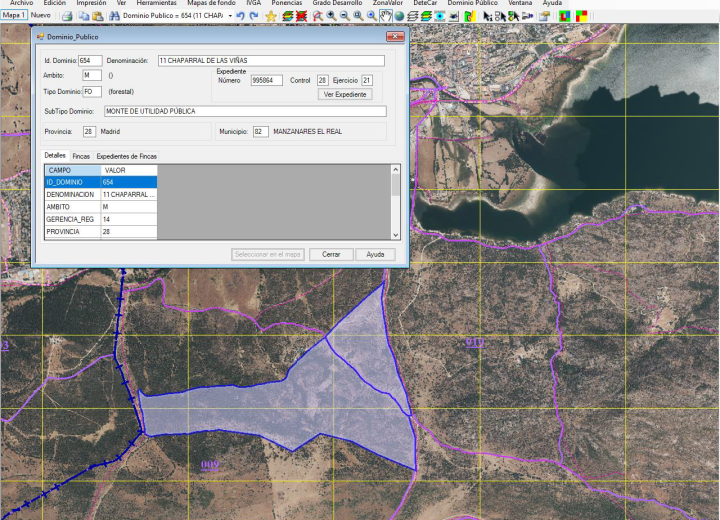Switch to Expedientes de Fincas tab

click(x=127, y=156)
